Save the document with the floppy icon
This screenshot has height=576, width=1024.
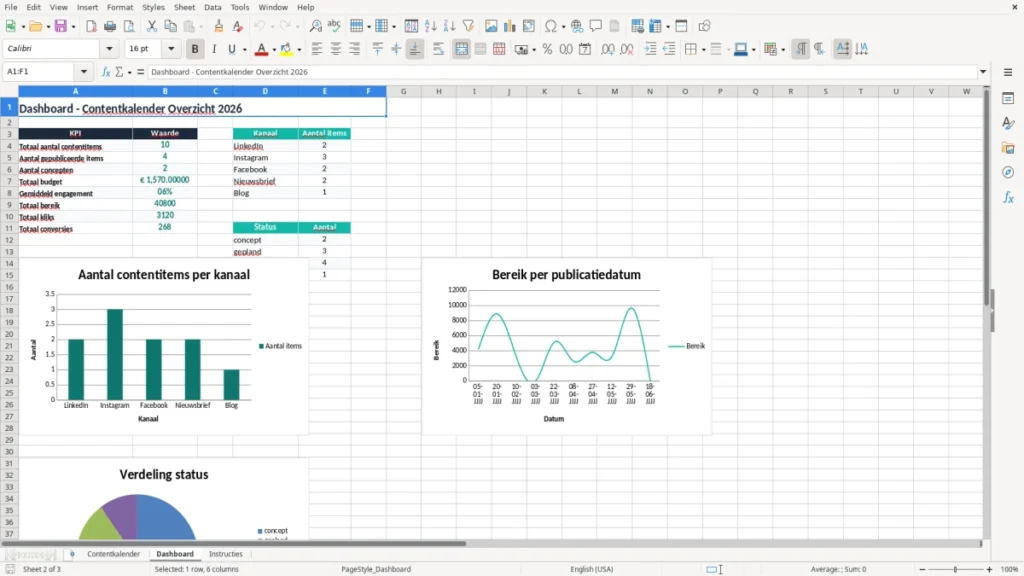60,26
